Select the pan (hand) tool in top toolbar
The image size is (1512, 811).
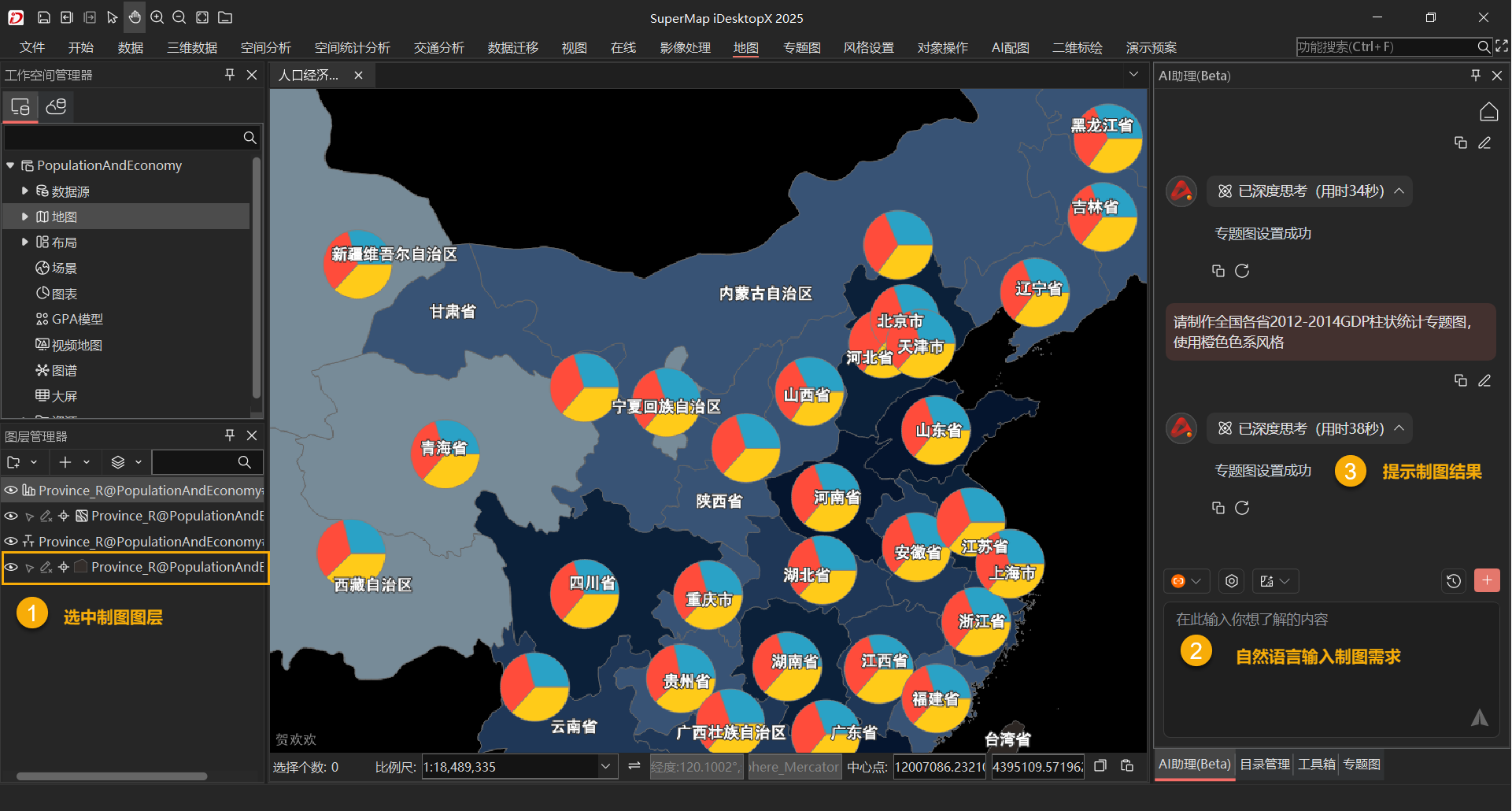pyautogui.click(x=135, y=17)
